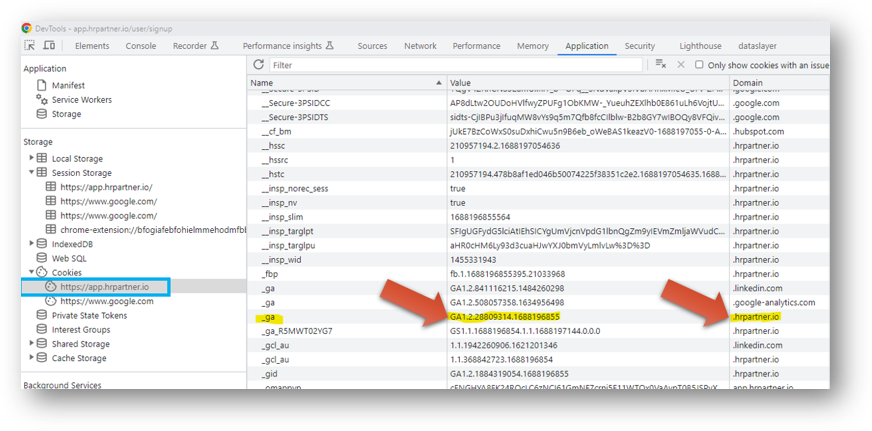Viewport: 872px width, 431px height.
Task: Select the __Secure-3PSIDTS cookie row
Action: tap(538, 117)
